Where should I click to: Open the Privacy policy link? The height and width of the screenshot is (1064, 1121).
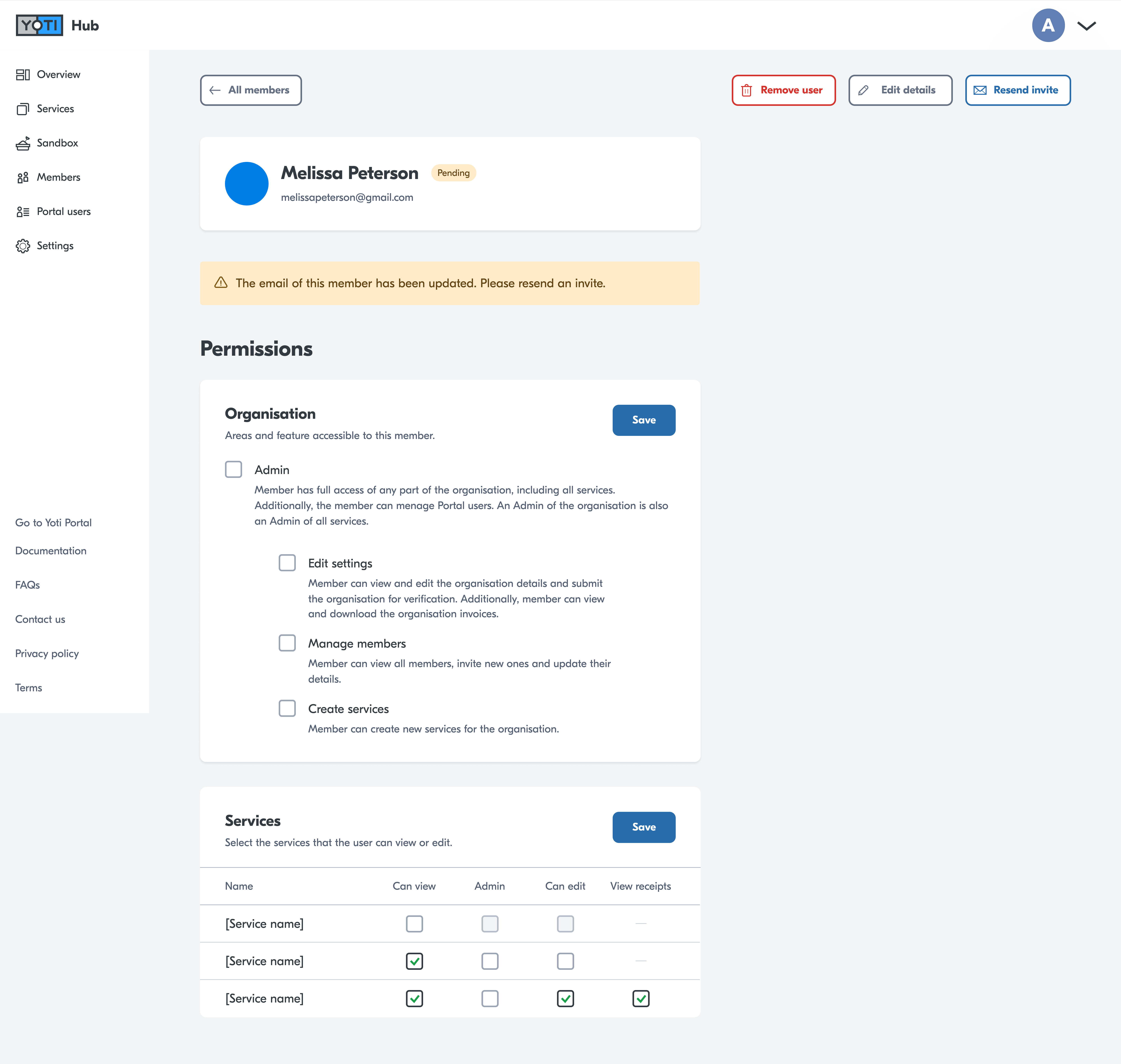click(47, 653)
